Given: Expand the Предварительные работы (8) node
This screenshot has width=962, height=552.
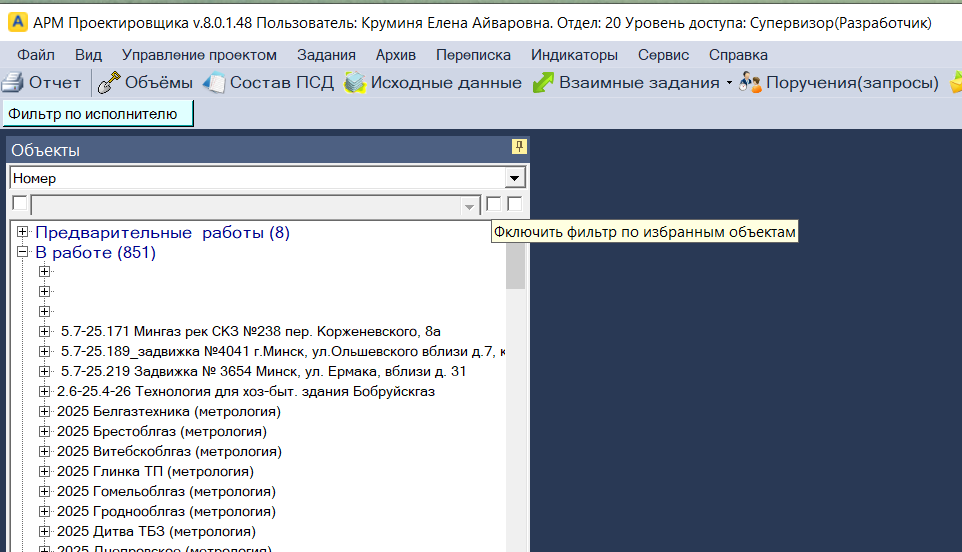Looking at the screenshot, I should click(23, 232).
